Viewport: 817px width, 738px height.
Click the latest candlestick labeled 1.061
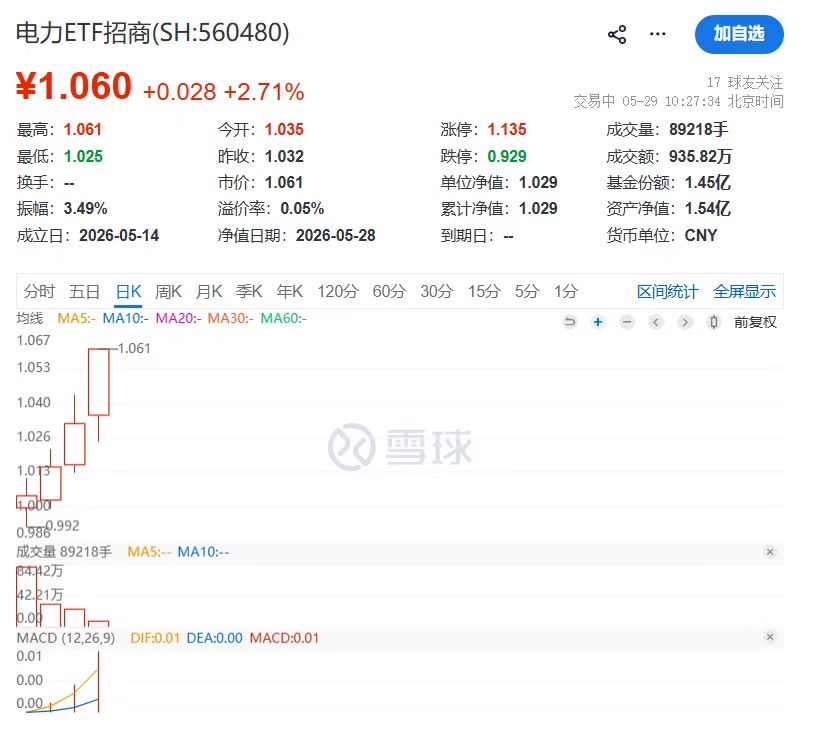(x=98, y=382)
